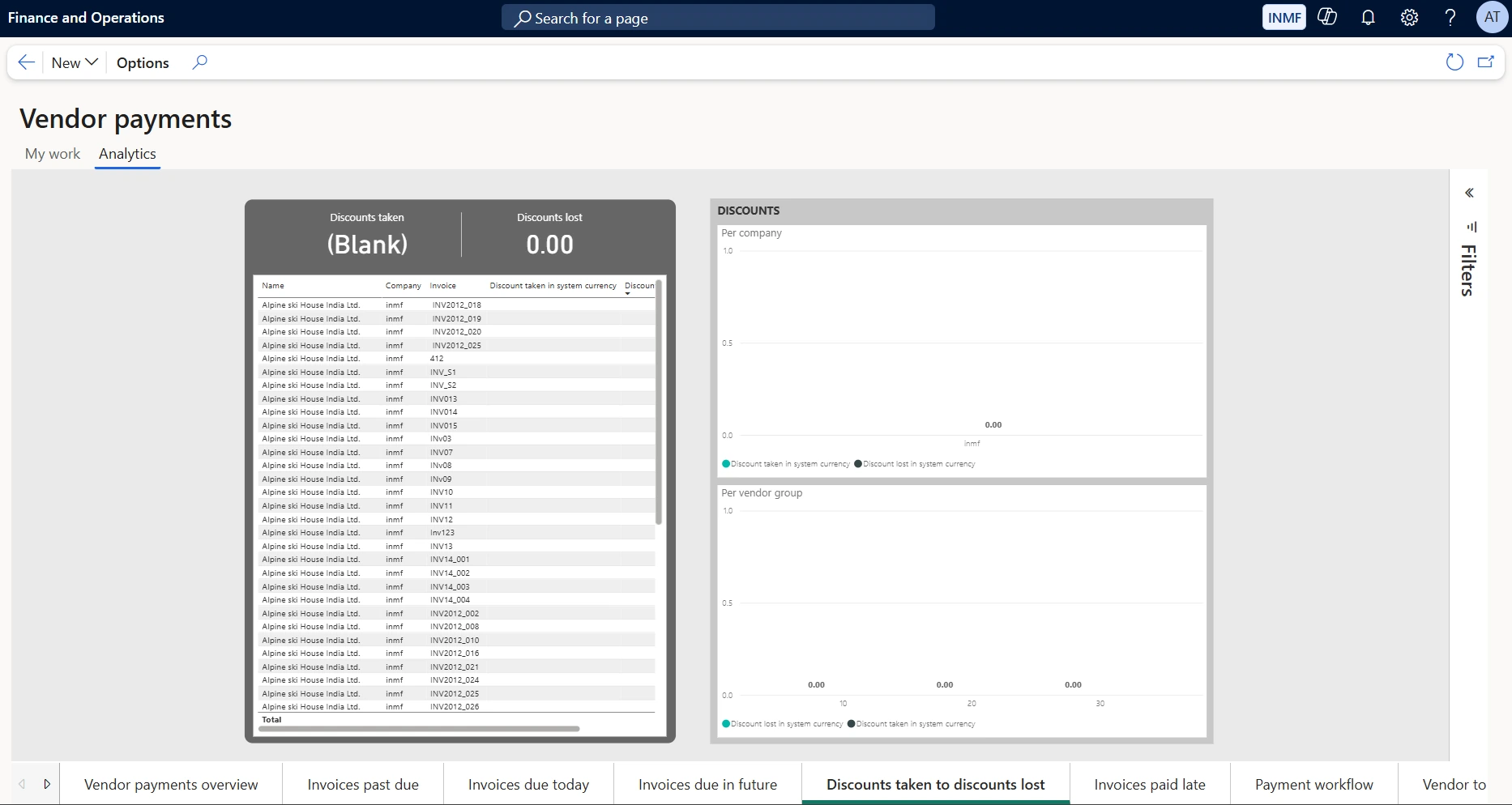Click teal Discount taken legend swatch in Per company
Image resolution: width=1512 pixels, height=805 pixels.
(x=726, y=464)
